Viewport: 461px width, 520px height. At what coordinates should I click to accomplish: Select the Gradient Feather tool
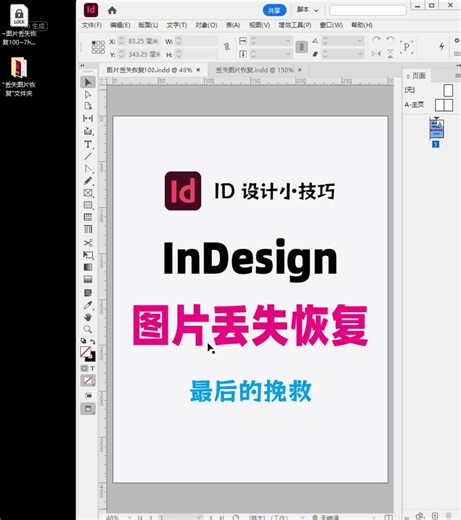(x=88, y=279)
